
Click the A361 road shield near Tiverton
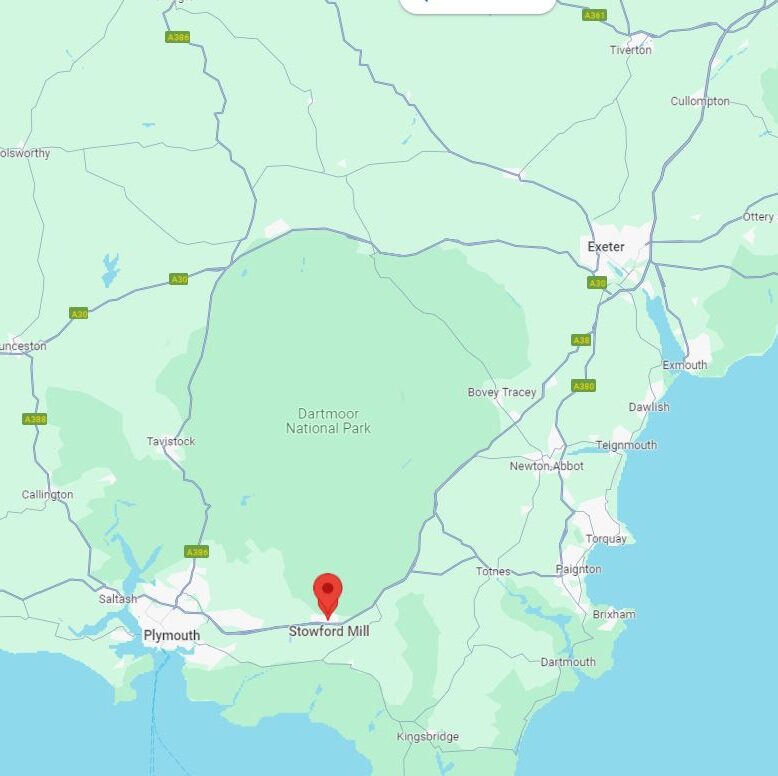tap(594, 15)
